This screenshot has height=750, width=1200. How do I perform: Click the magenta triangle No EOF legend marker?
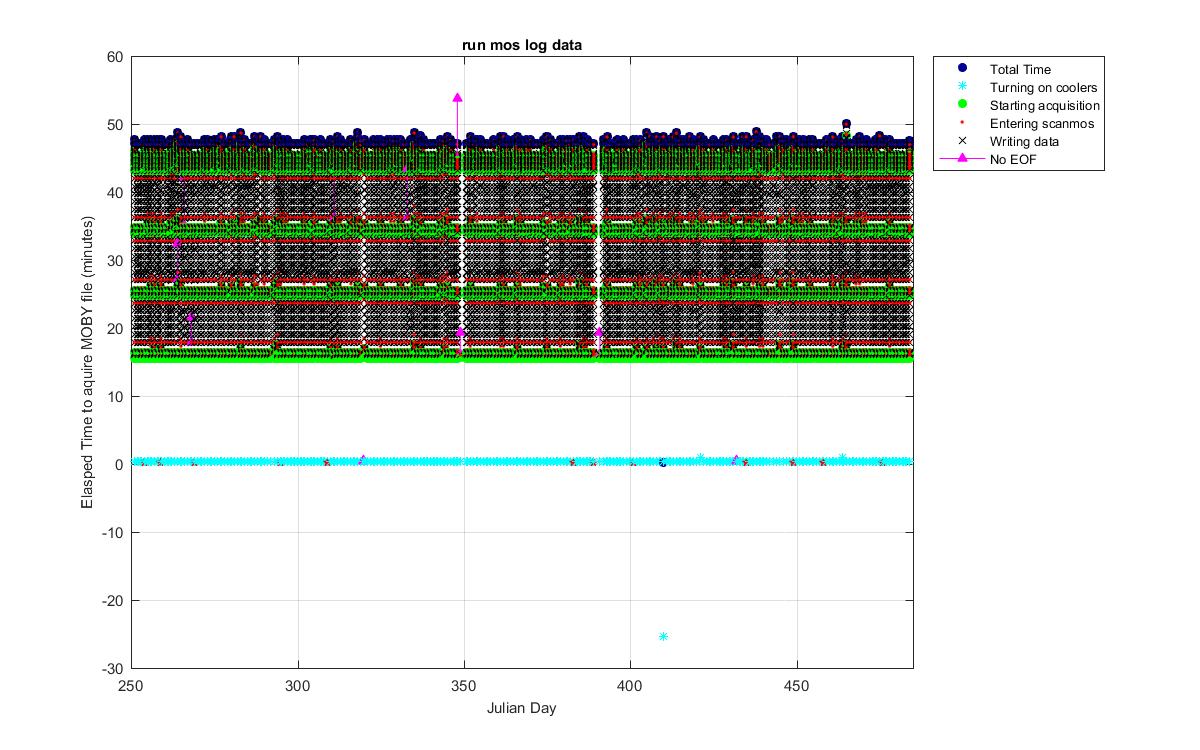click(x=962, y=159)
